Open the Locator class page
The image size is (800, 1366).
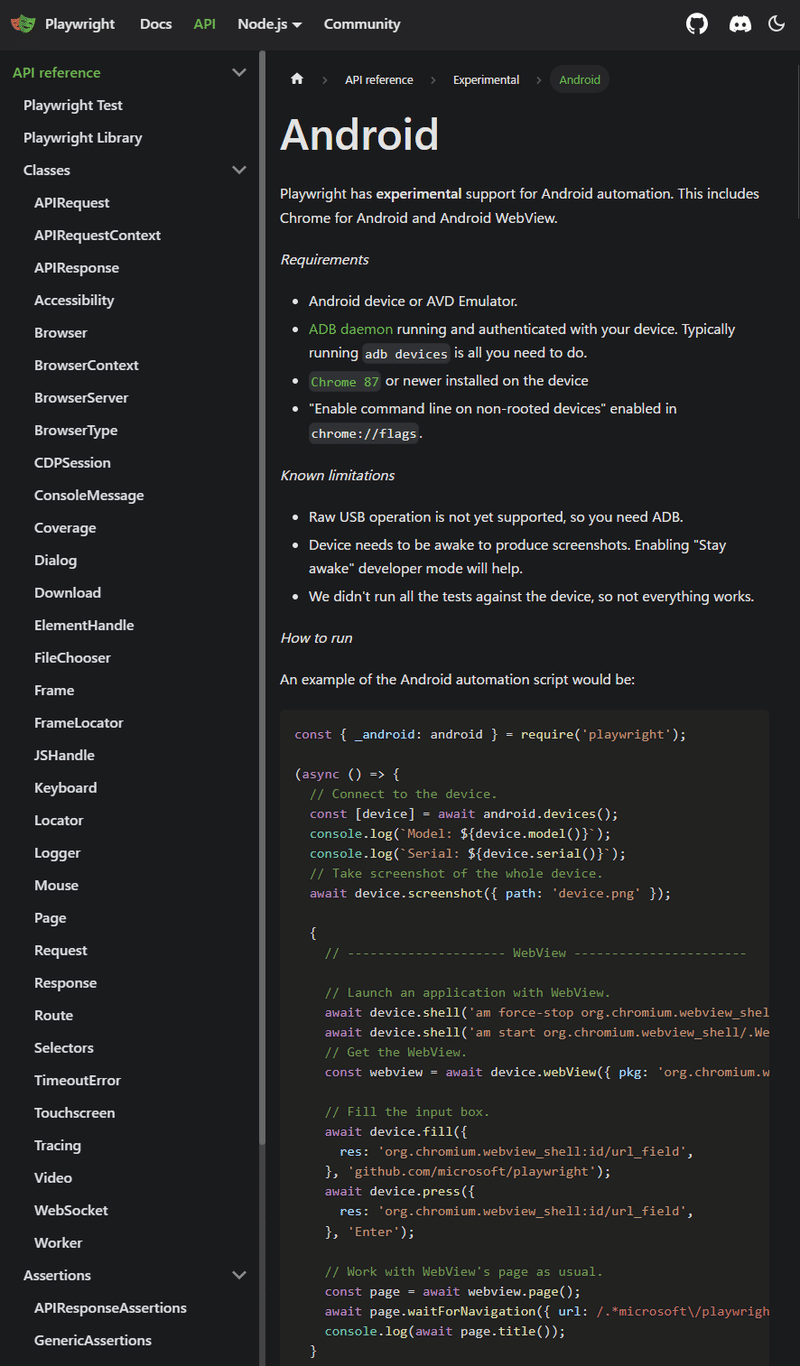point(59,820)
